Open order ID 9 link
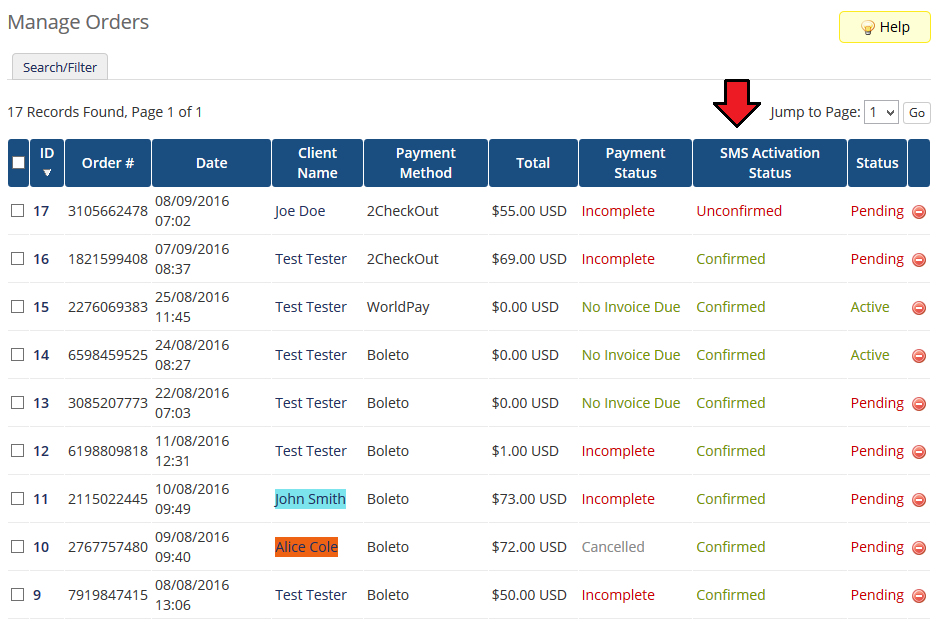 click(37, 595)
